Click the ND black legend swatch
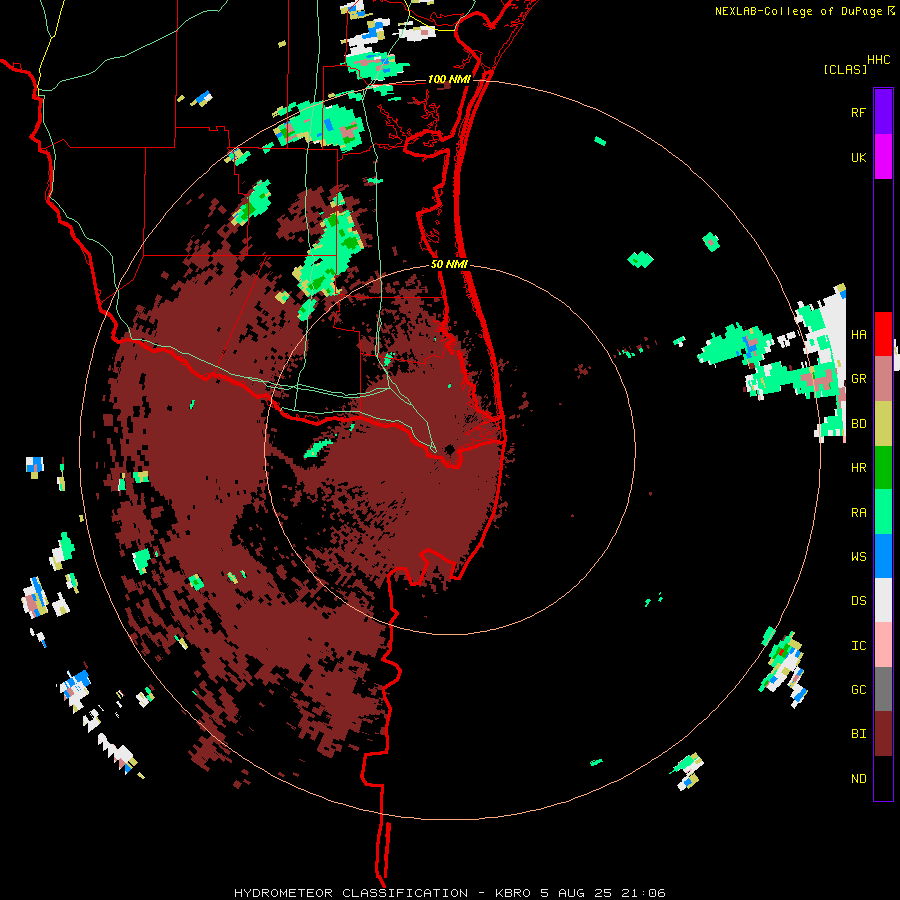Viewport: 900px width, 900px height. click(883, 778)
